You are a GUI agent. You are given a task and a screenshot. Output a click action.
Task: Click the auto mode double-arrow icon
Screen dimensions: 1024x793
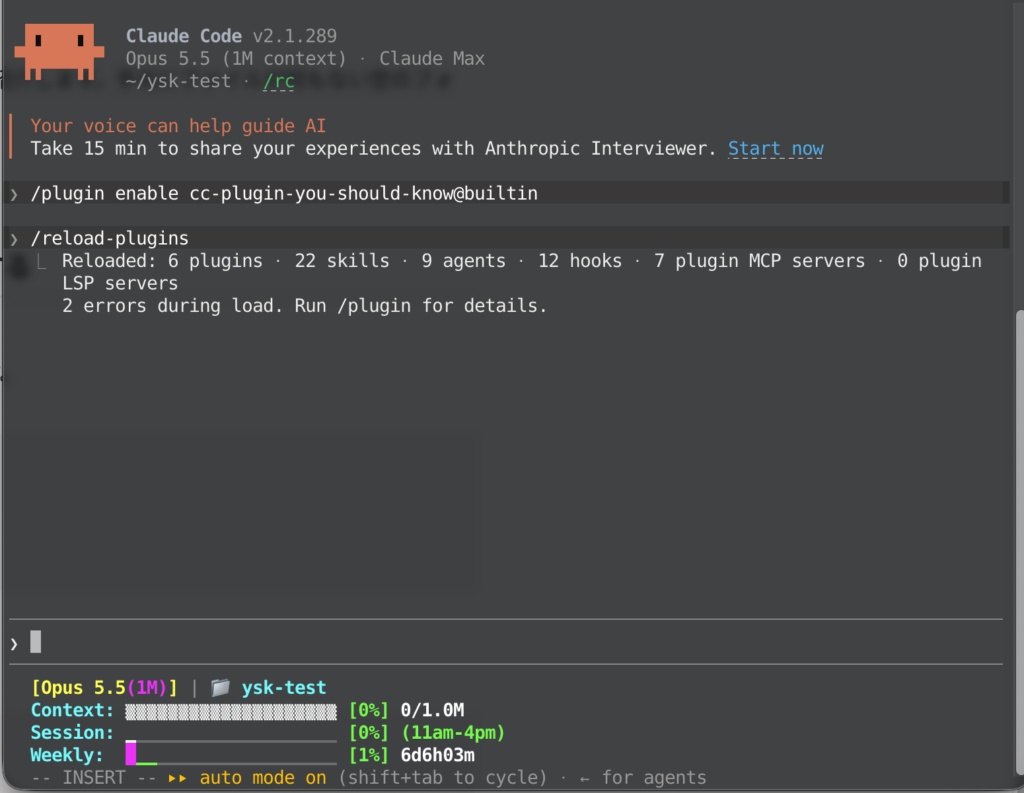click(177, 778)
